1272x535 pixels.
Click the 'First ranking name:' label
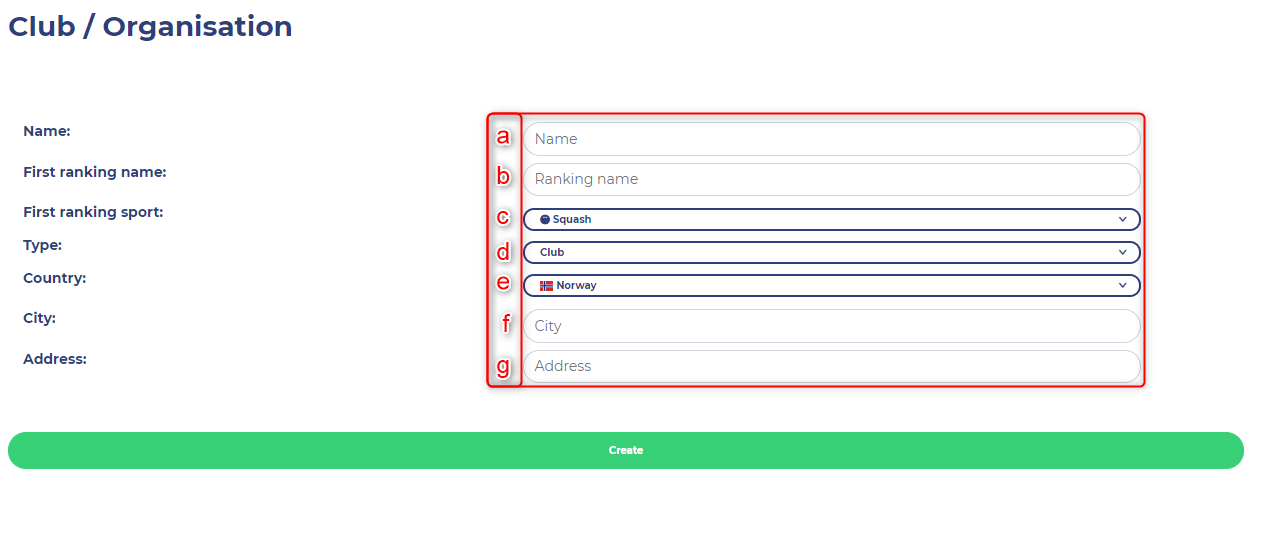pos(95,172)
